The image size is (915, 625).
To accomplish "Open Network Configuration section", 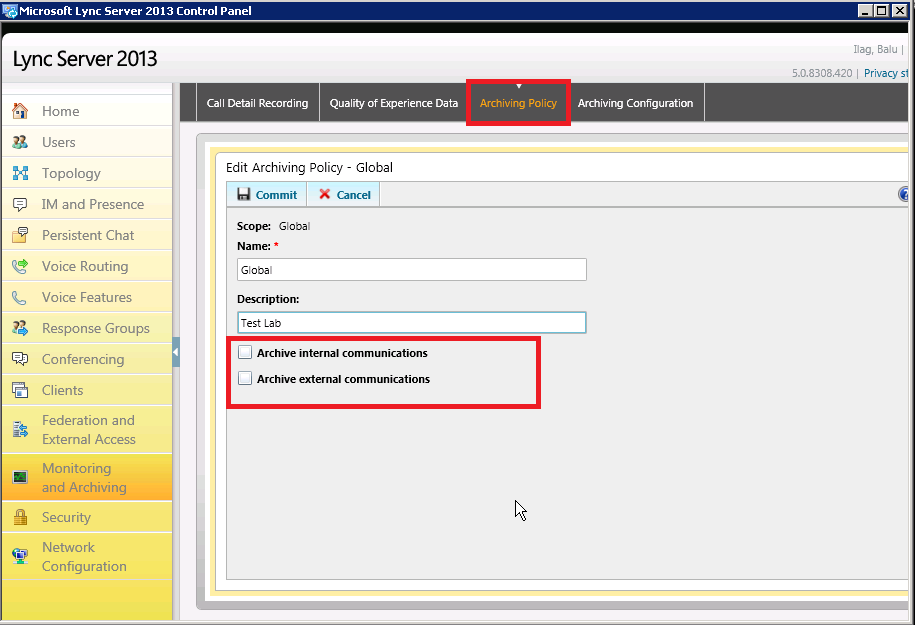I will pyautogui.click(x=87, y=556).
